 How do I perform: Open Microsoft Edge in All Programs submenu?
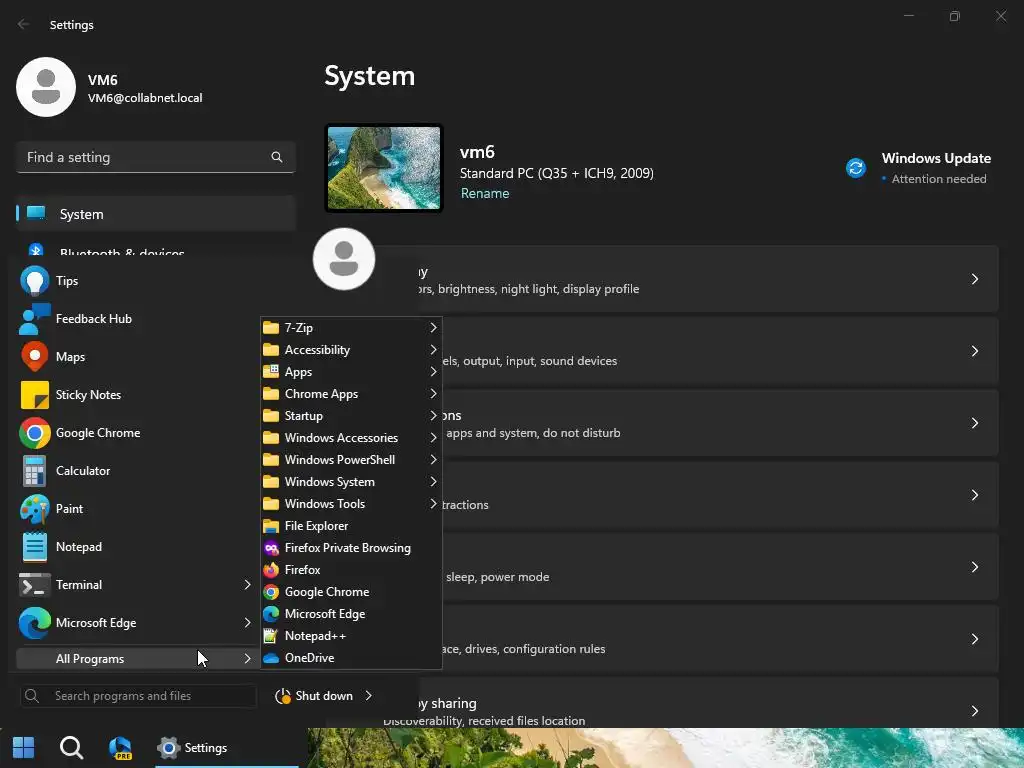(x=351, y=614)
